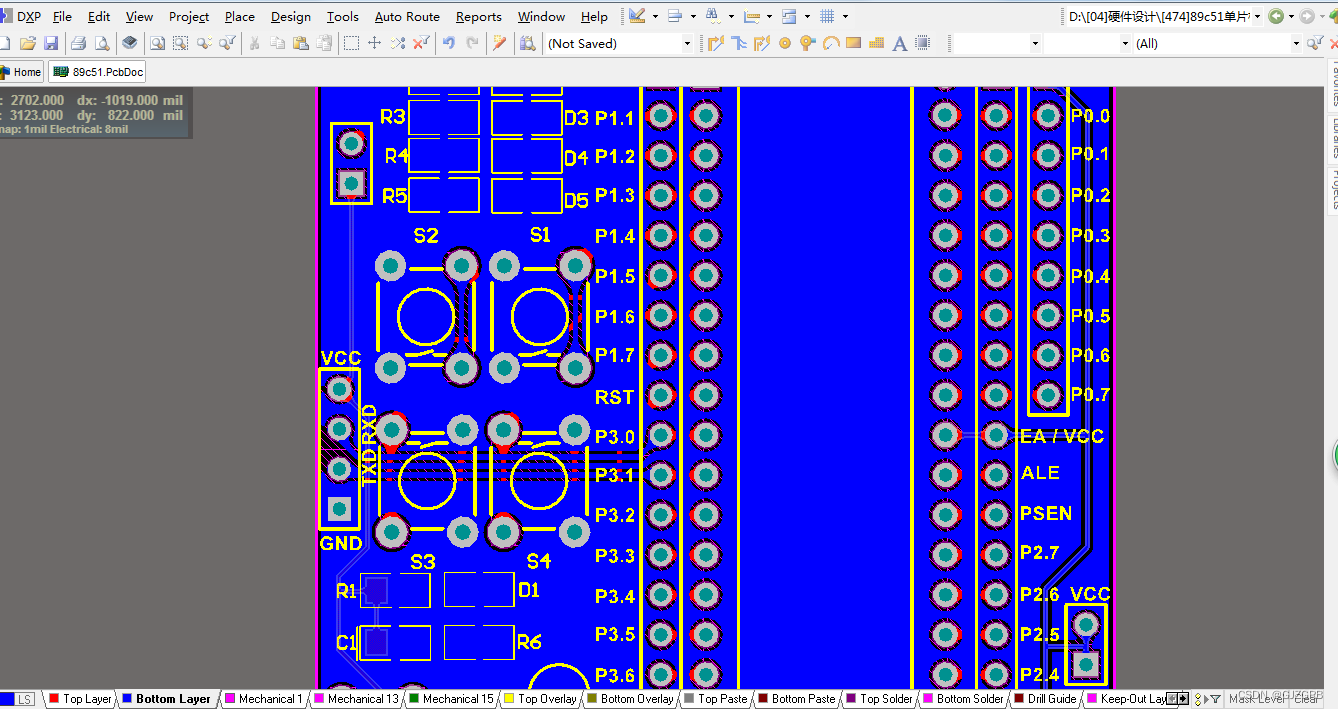Redo the last action
This screenshot has height=709, width=1338.
click(471, 43)
